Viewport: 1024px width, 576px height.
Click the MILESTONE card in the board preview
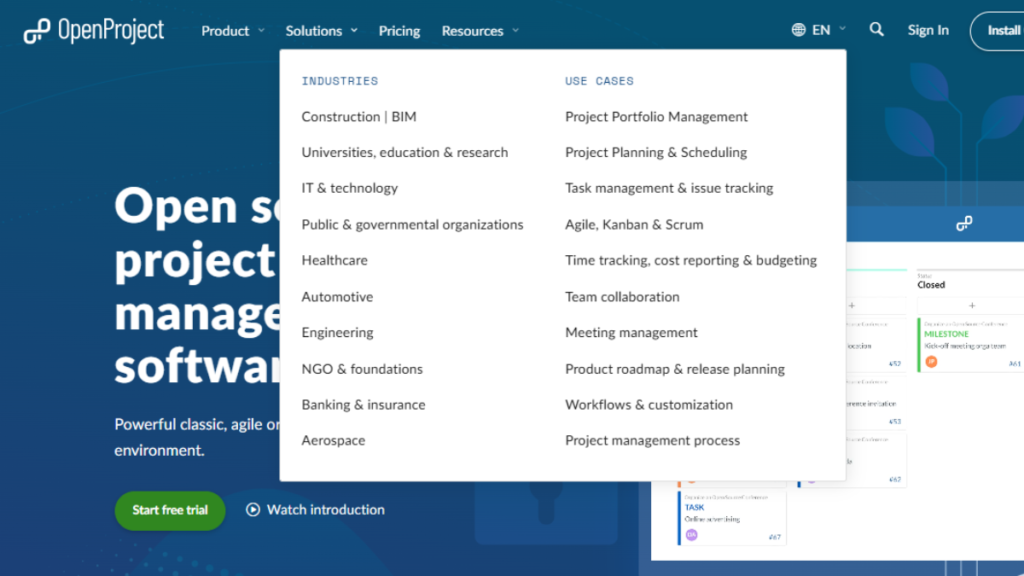click(970, 345)
